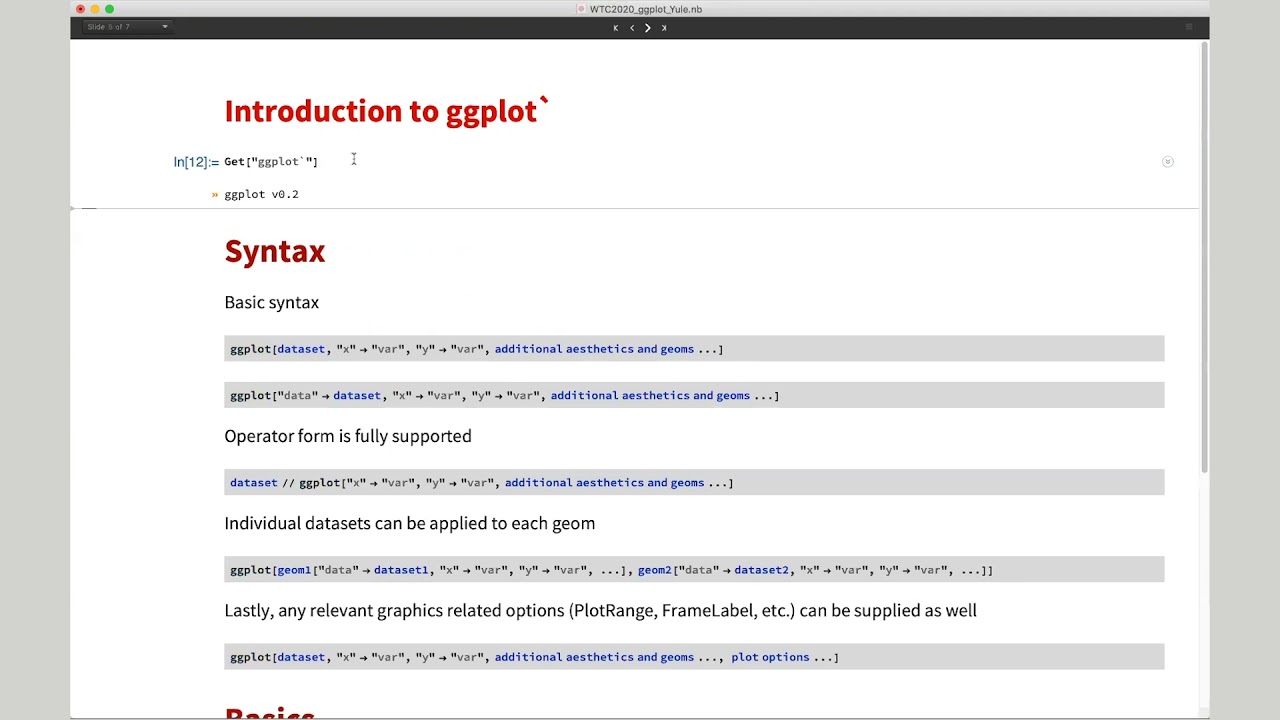
Task: Click the Basic syntax text
Action: coord(272,302)
